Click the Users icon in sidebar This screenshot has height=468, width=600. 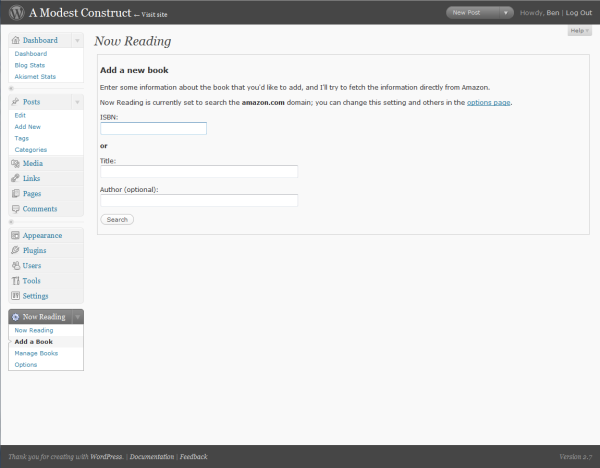pyautogui.click(x=16, y=265)
